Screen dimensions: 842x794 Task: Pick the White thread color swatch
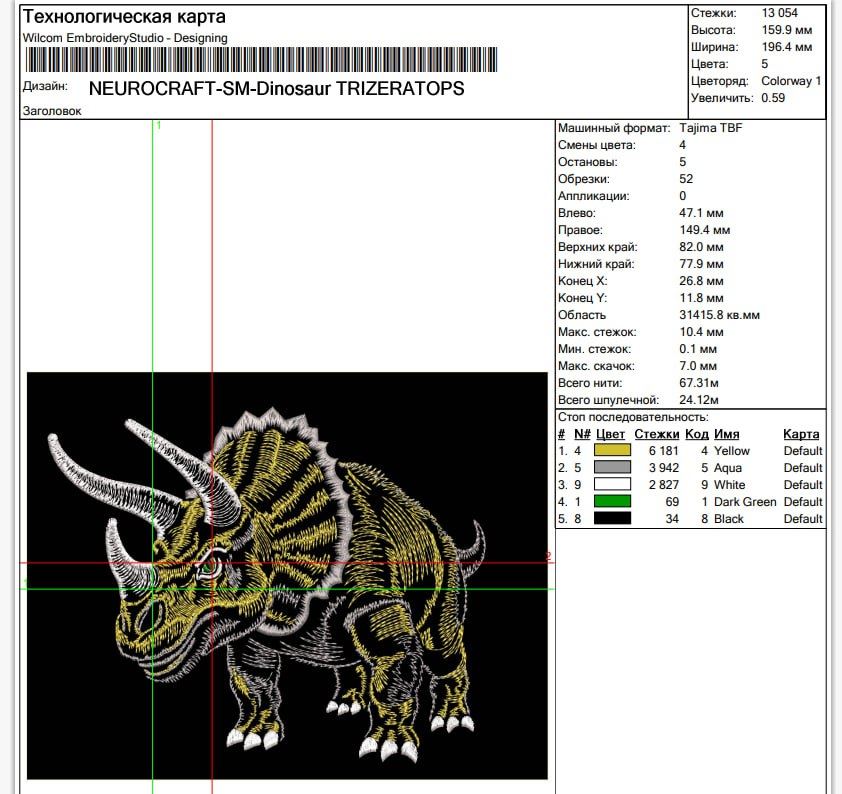point(613,485)
